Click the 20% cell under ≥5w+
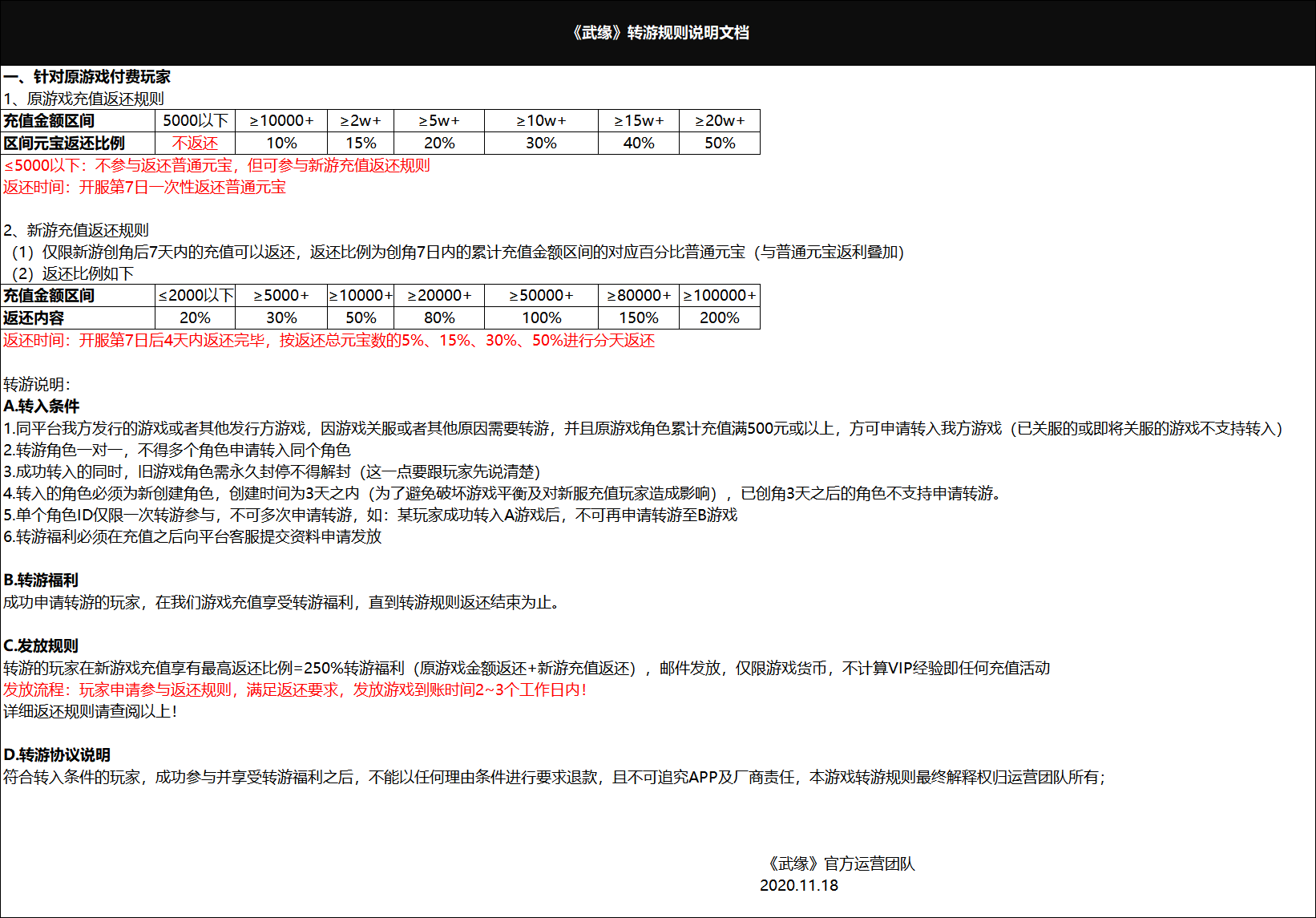This screenshot has width=1316, height=918. click(439, 143)
